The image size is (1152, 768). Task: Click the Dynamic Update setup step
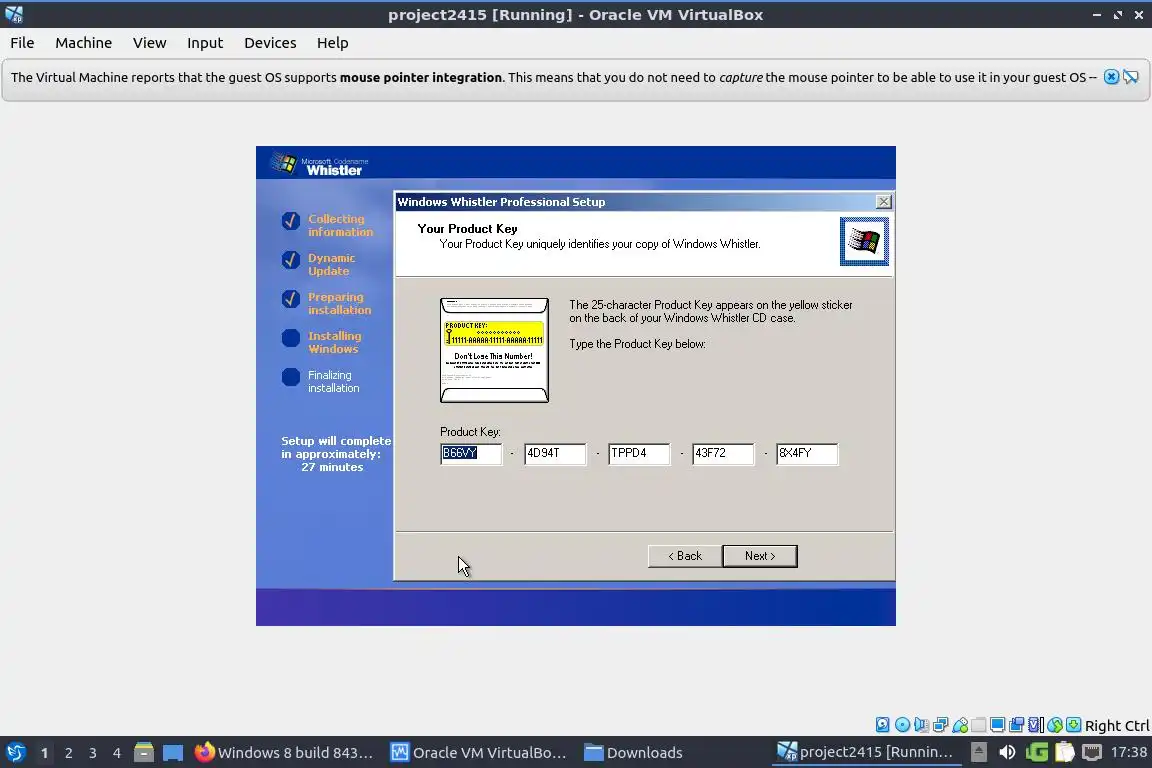point(331,265)
